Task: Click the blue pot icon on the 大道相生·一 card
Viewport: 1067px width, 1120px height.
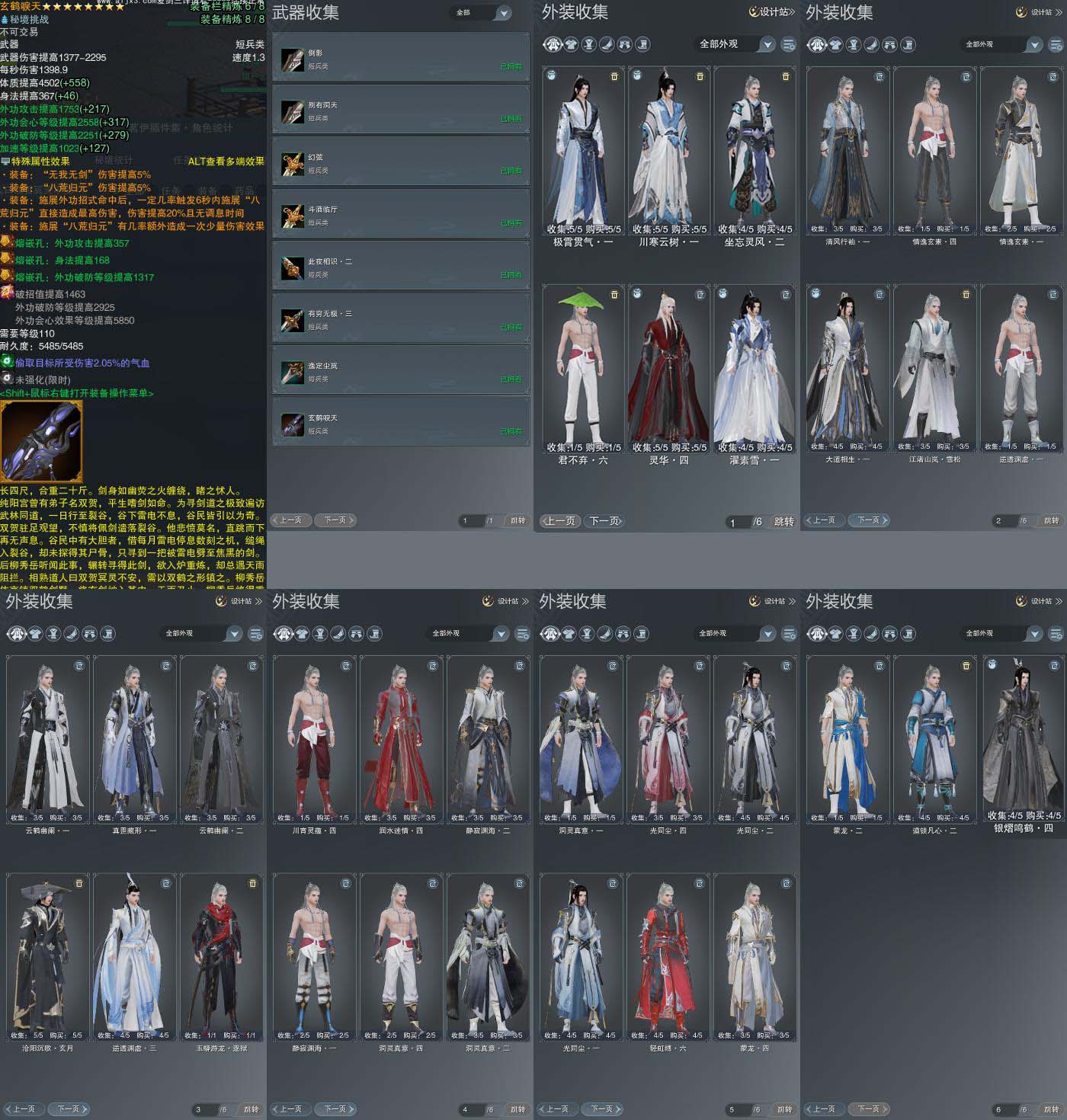Action: [x=815, y=293]
